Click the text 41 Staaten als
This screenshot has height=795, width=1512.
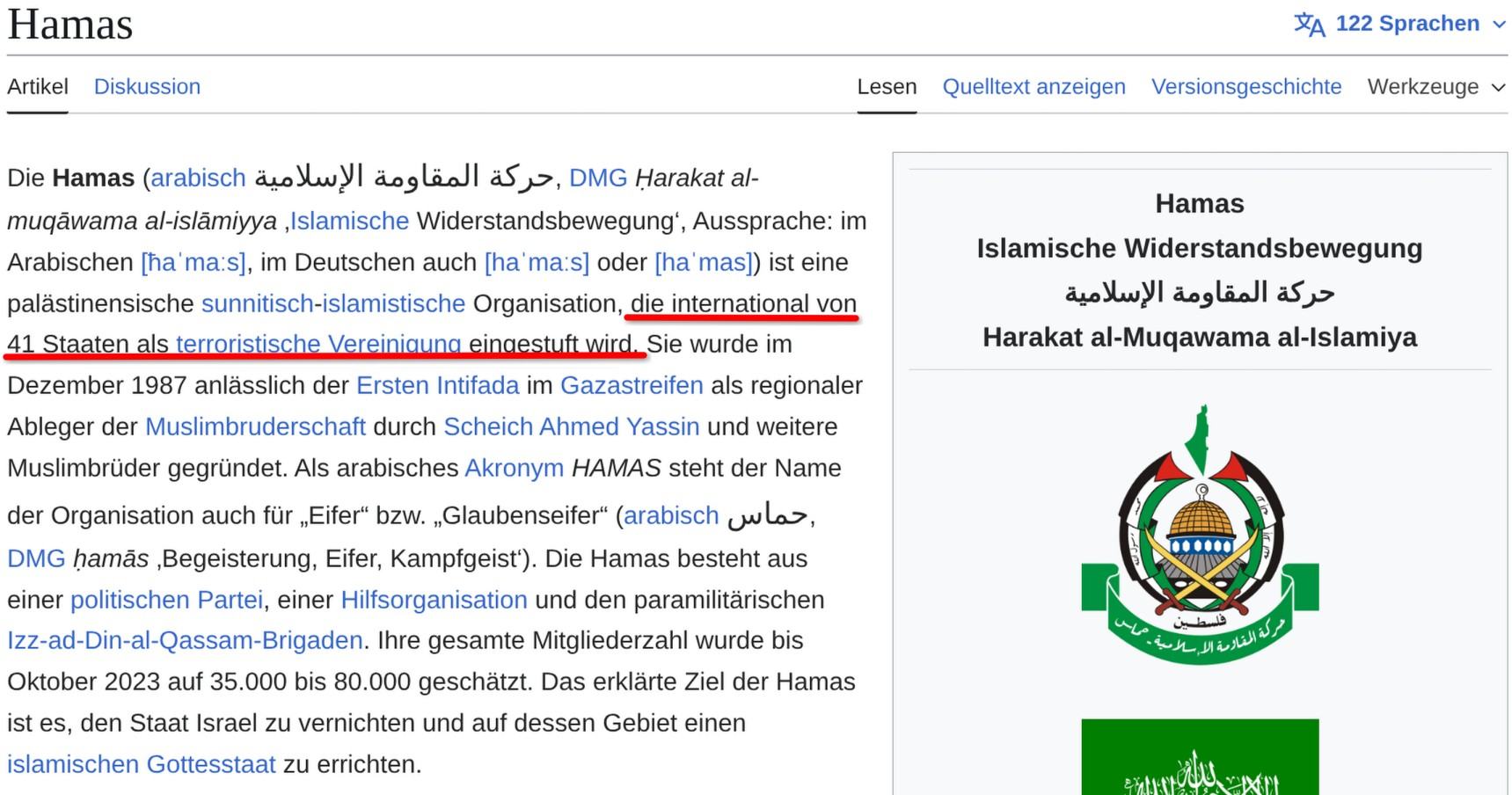pos(88,344)
